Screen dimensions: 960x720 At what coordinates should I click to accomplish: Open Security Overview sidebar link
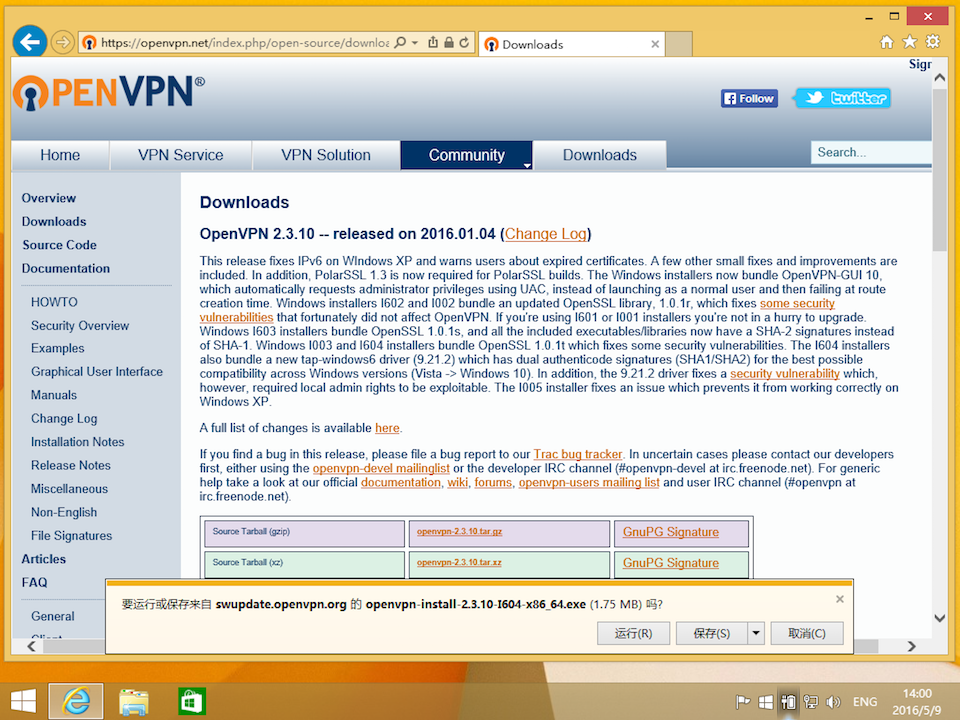(x=80, y=326)
